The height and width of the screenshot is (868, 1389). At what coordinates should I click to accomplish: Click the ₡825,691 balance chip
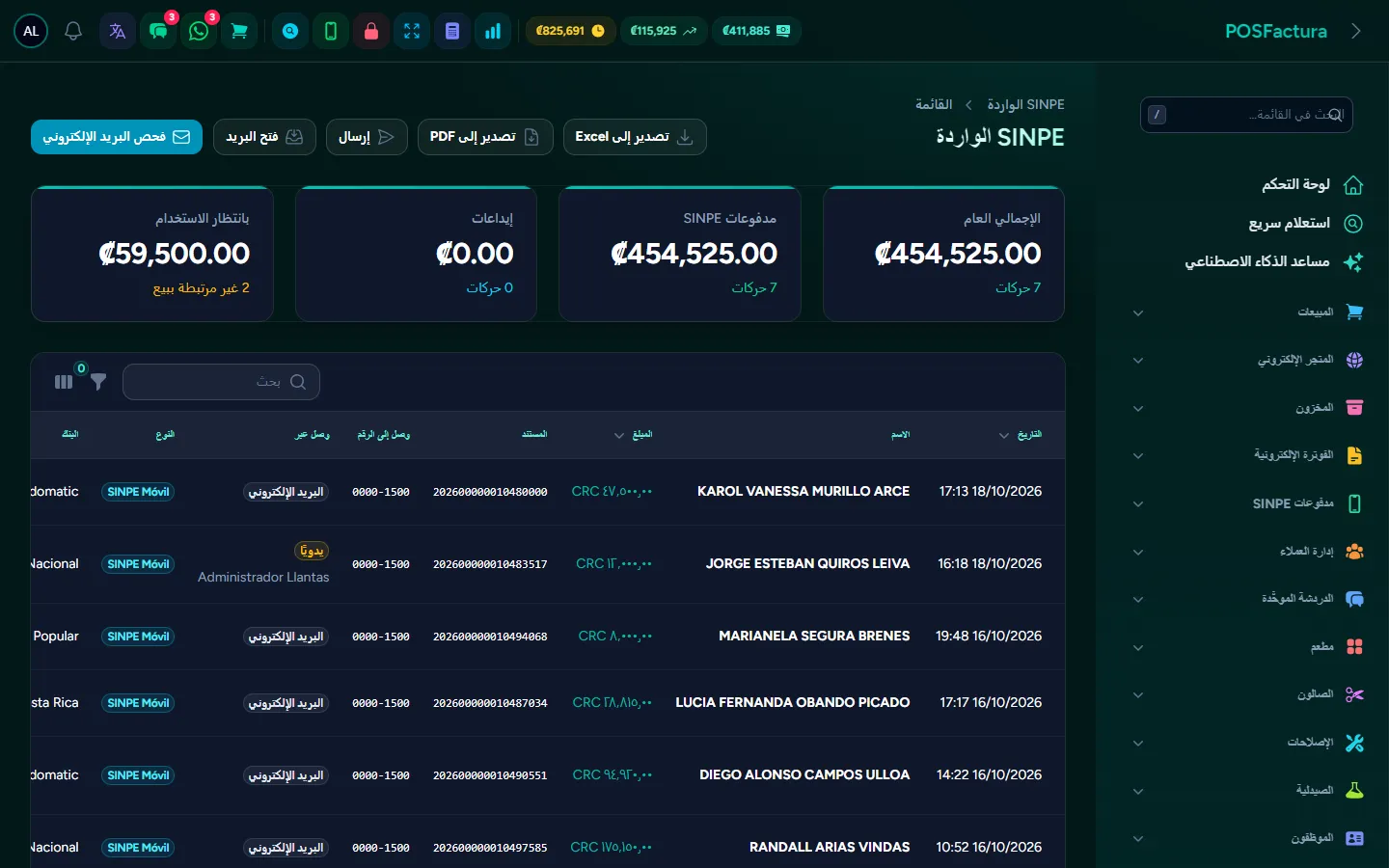tap(570, 31)
